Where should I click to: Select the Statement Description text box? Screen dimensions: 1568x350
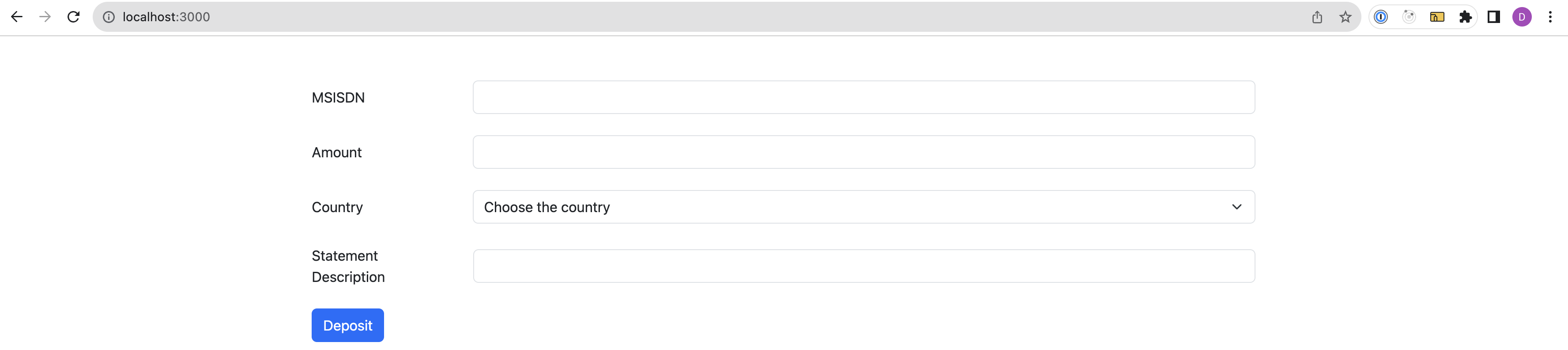(x=863, y=266)
